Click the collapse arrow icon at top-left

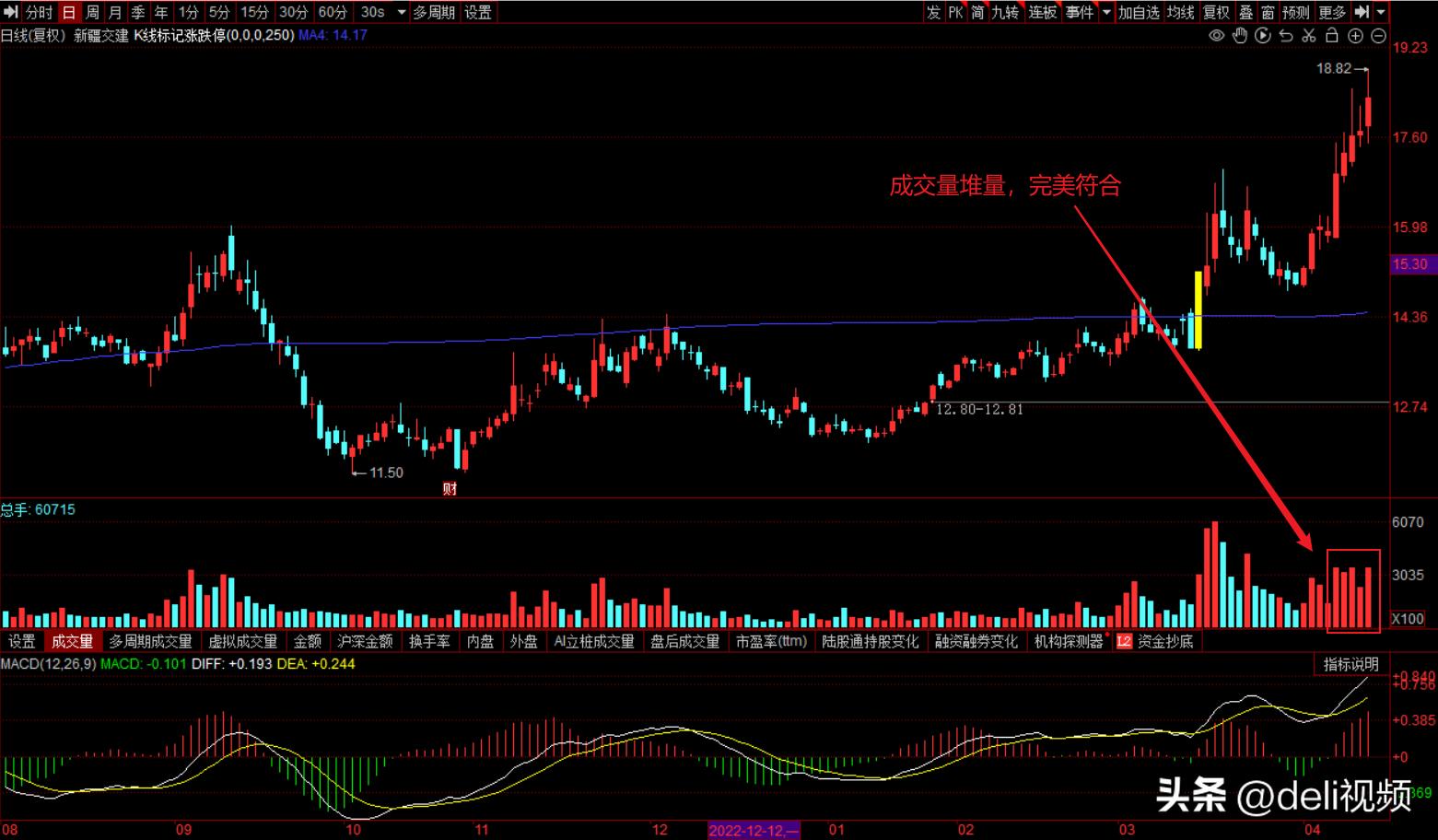tap(11, 12)
